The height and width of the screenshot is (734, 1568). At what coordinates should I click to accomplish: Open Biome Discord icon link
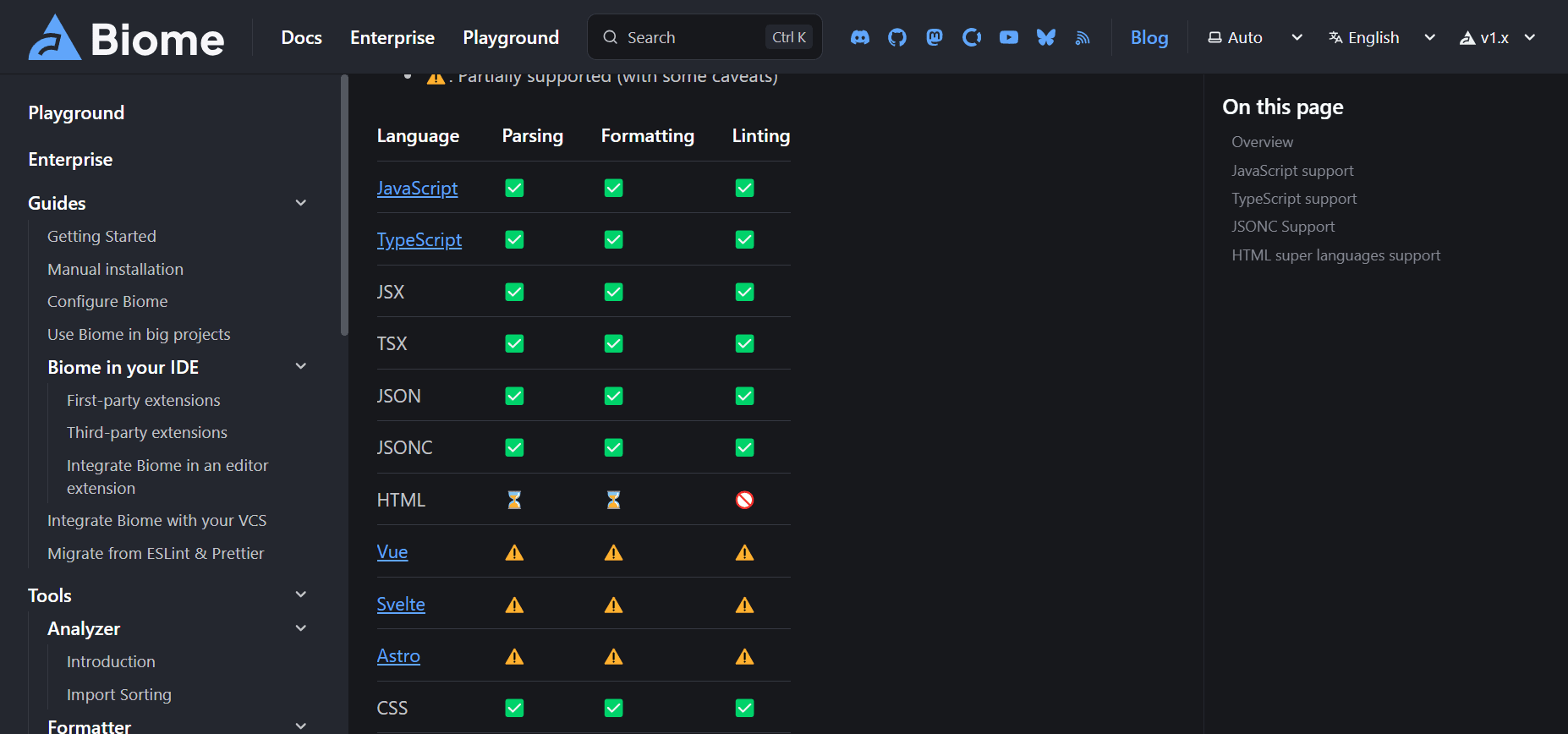(x=860, y=37)
